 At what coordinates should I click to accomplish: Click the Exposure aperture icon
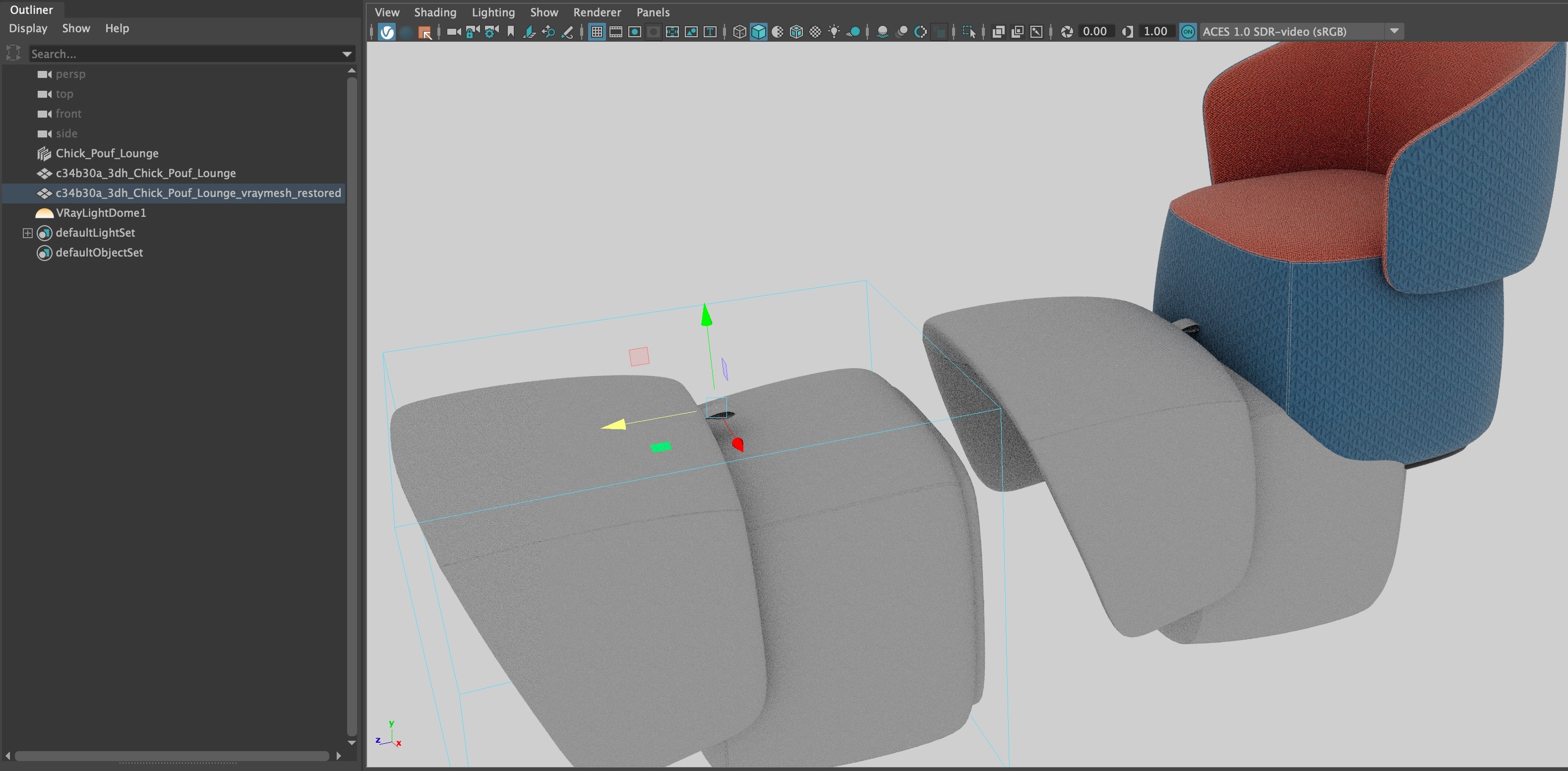point(1067,32)
